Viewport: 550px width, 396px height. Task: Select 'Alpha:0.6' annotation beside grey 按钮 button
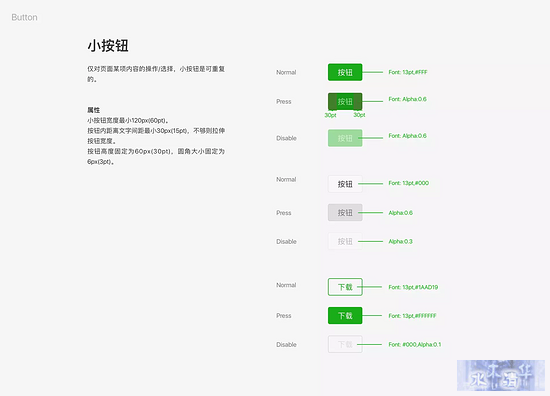tap(400, 213)
